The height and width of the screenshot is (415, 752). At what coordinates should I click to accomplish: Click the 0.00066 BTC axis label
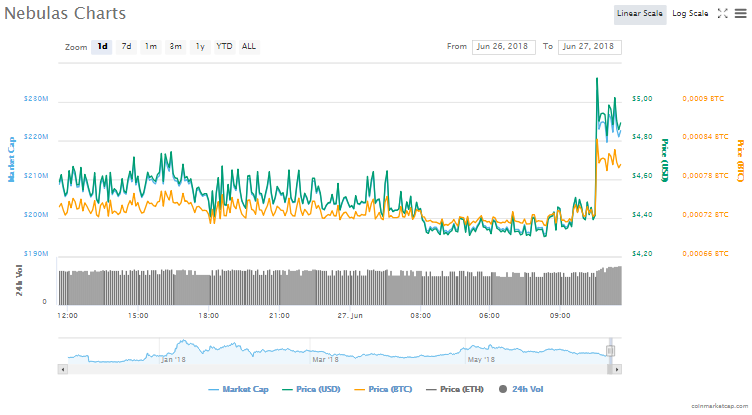coord(705,253)
